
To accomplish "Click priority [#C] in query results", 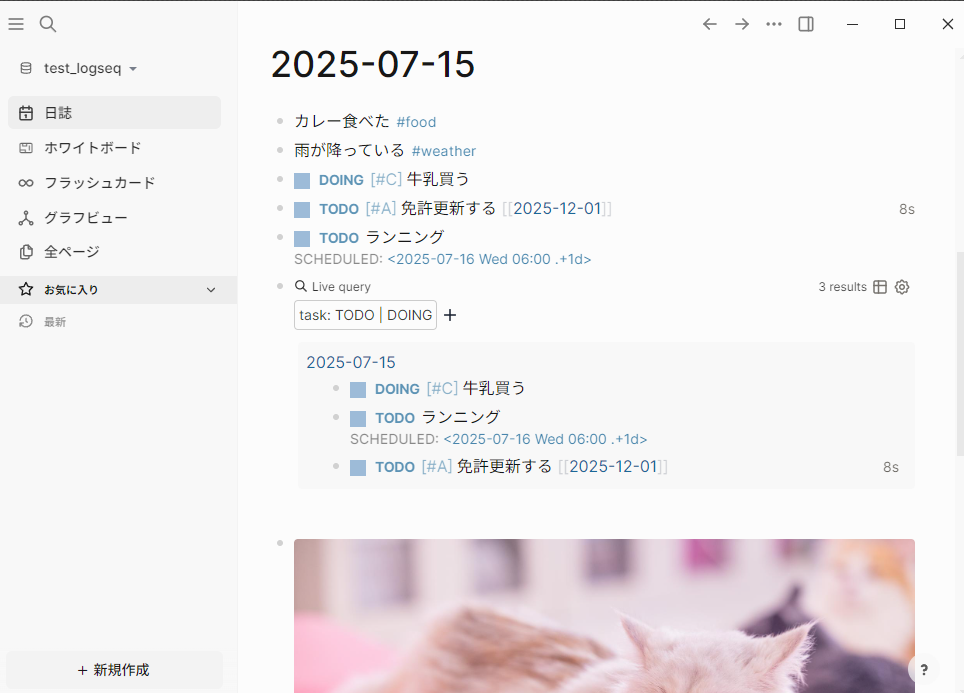I will point(442,389).
